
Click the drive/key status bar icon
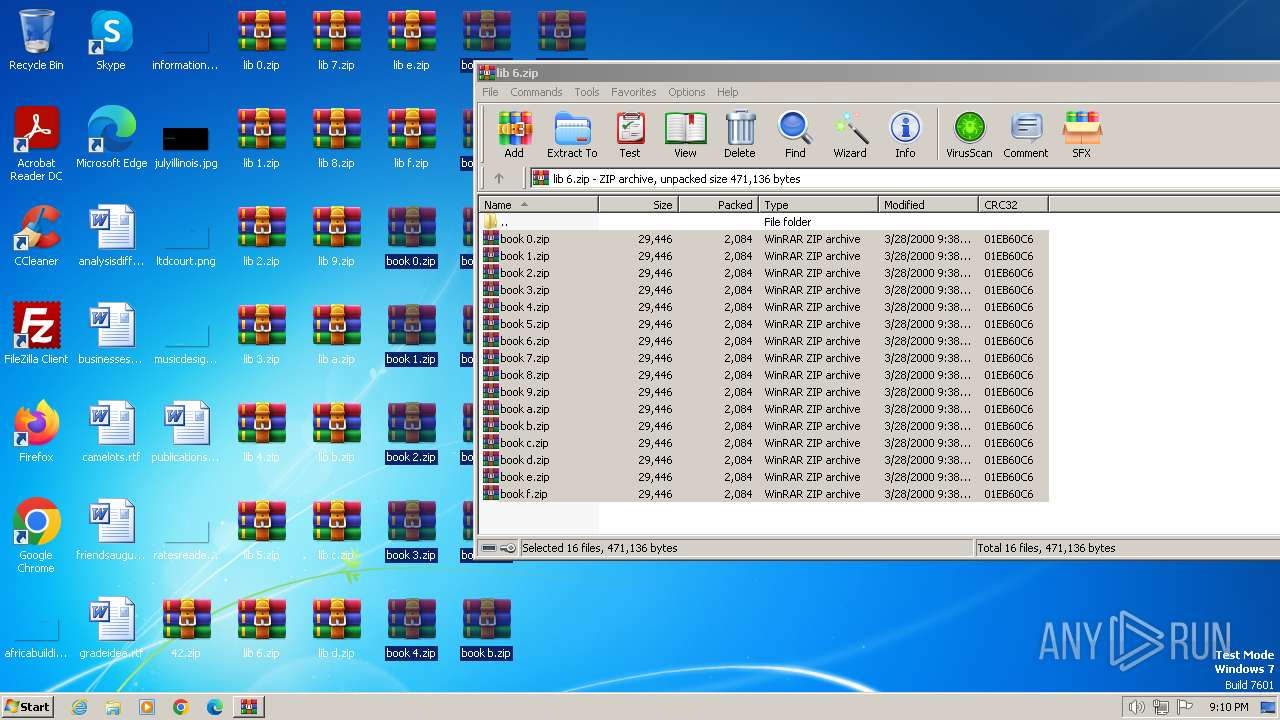point(498,548)
